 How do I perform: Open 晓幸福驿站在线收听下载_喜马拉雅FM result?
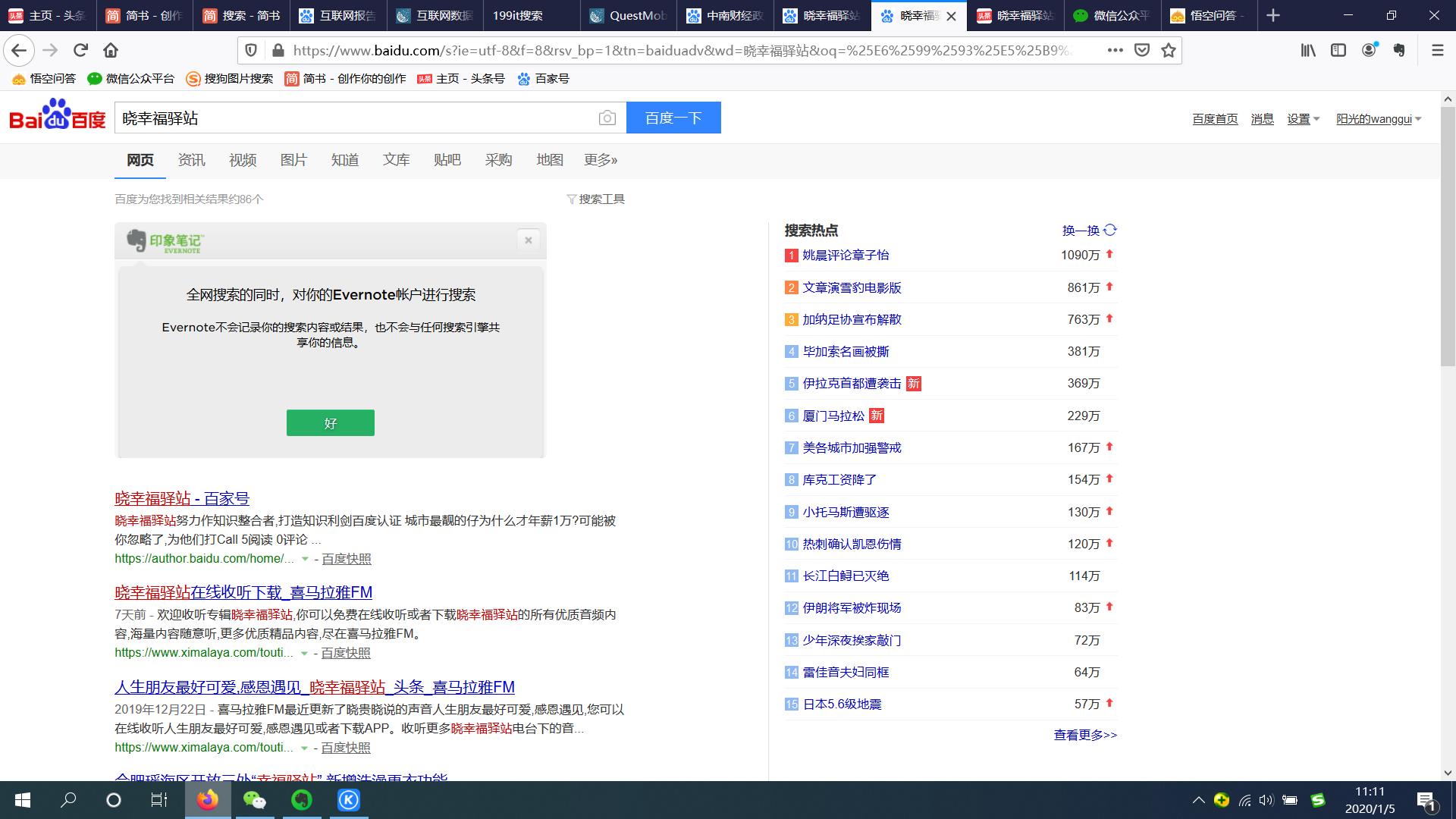(243, 592)
